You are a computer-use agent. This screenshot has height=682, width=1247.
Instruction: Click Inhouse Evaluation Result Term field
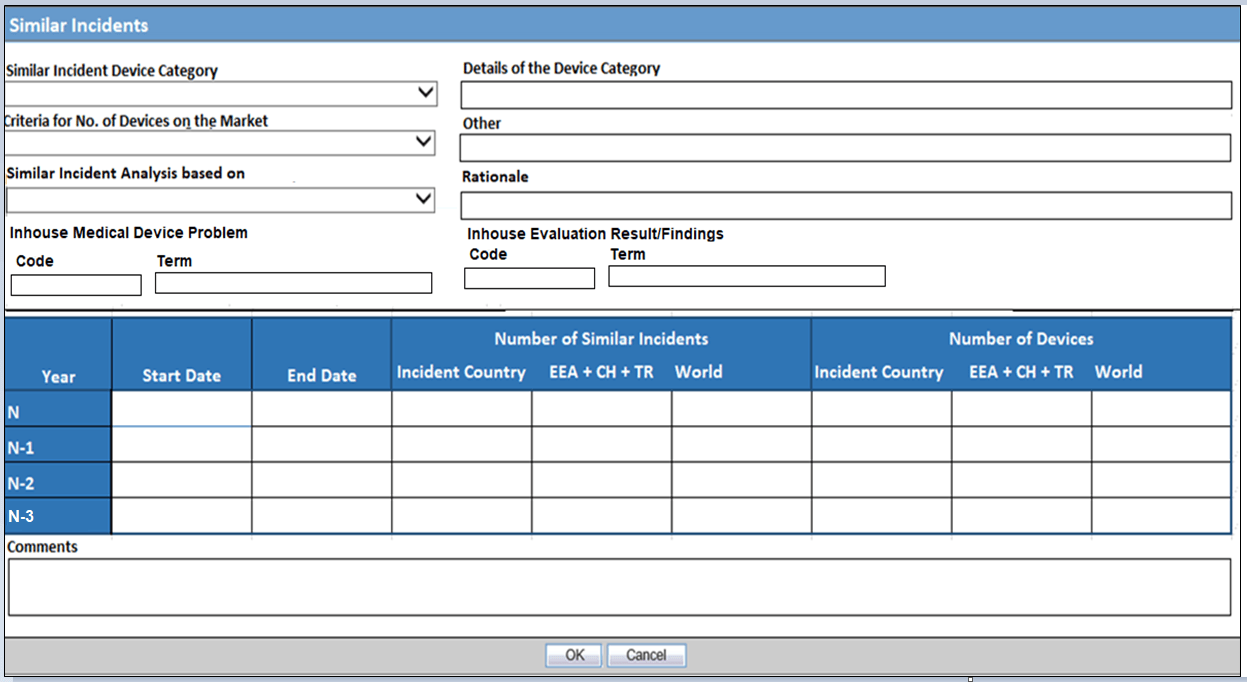[747, 276]
